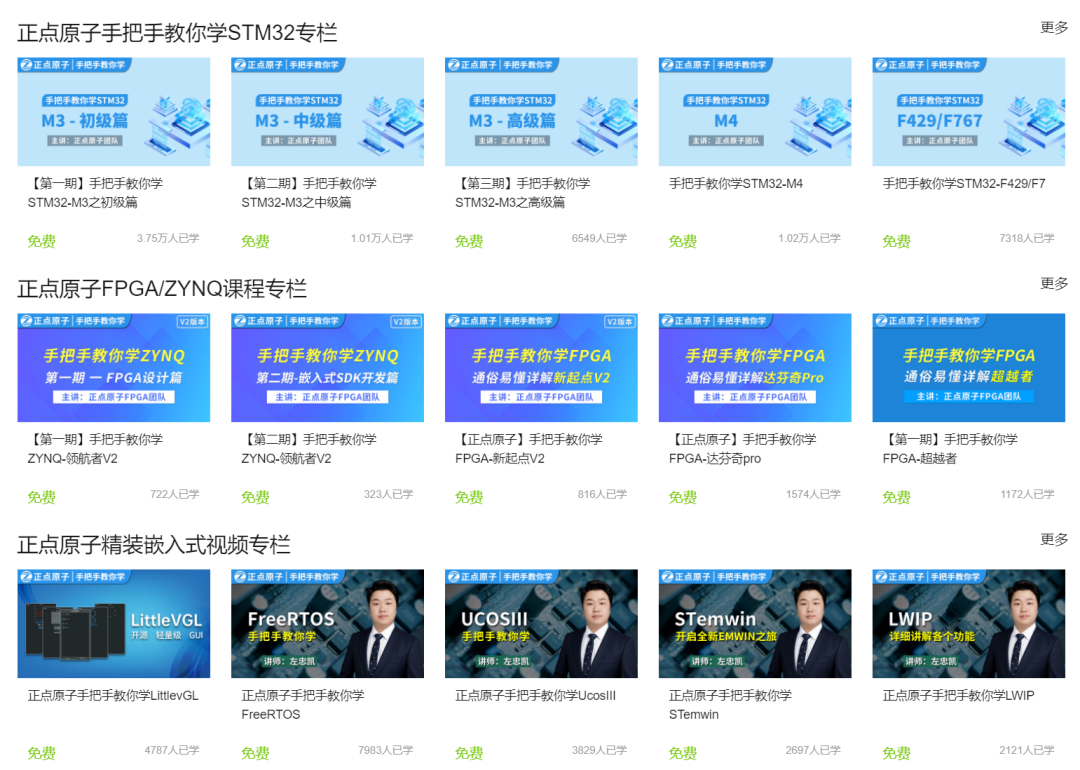
Task: Open title 正点原子手把手教你学FreeRTOS
Action: [303, 705]
